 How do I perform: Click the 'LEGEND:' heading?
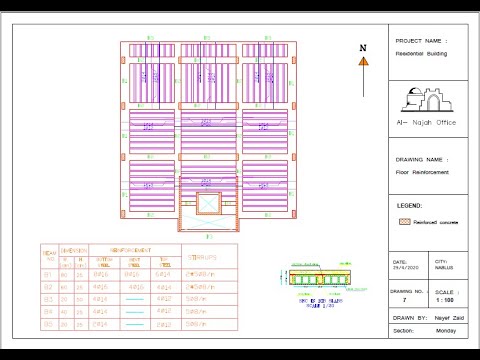coord(409,206)
